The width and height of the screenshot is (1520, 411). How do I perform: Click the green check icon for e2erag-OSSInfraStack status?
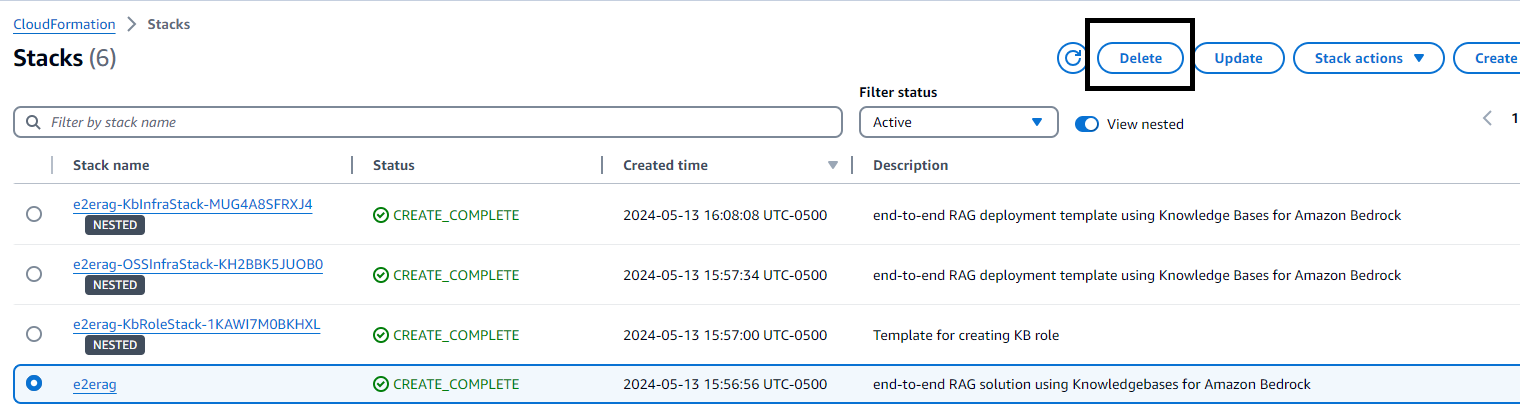pos(380,275)
